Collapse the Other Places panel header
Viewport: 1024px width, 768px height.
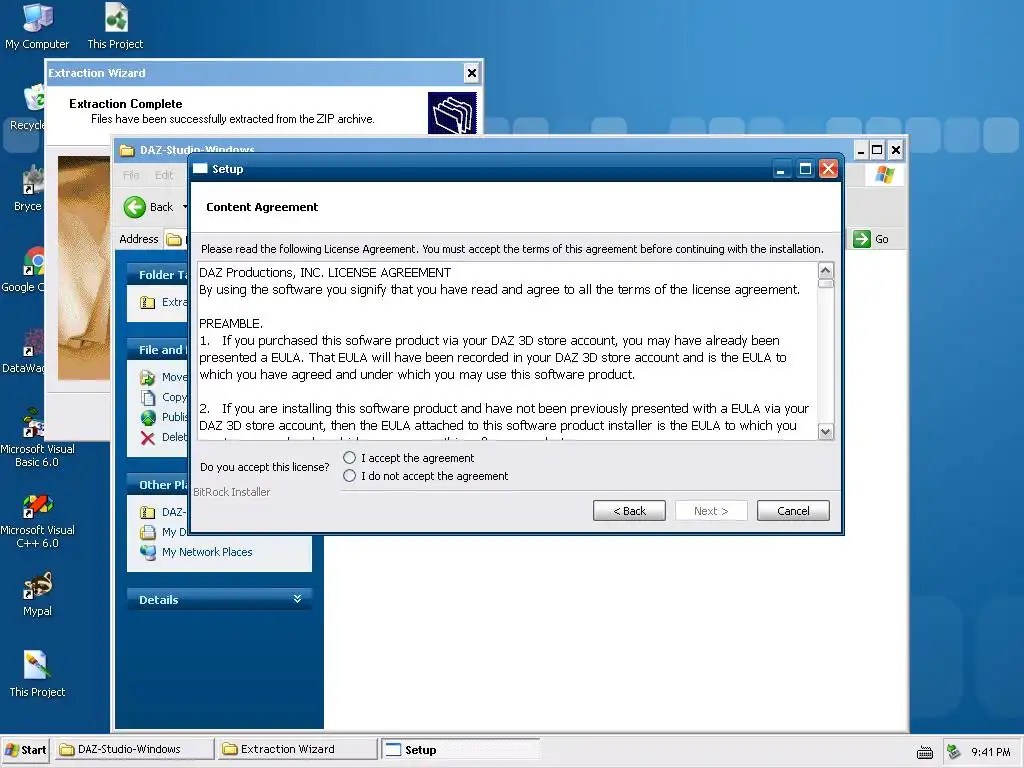[157, 485]
